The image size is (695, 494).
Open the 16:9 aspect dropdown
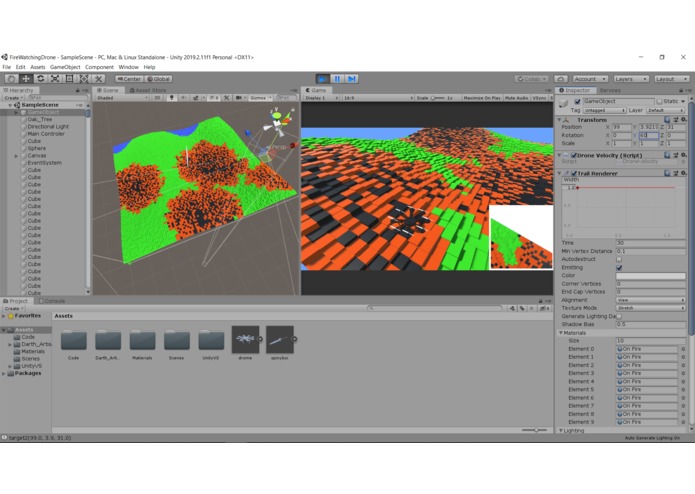pos(378,97)
